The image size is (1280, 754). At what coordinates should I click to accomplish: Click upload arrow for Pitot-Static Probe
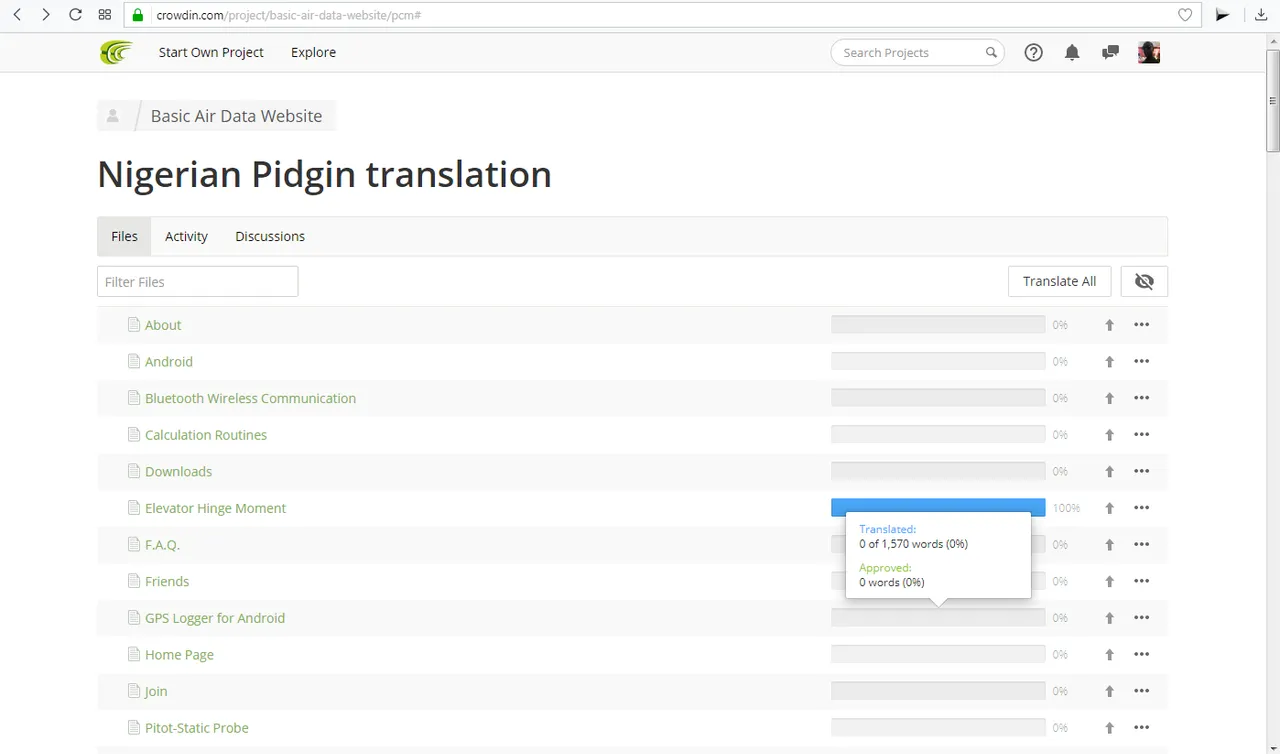1109,728
